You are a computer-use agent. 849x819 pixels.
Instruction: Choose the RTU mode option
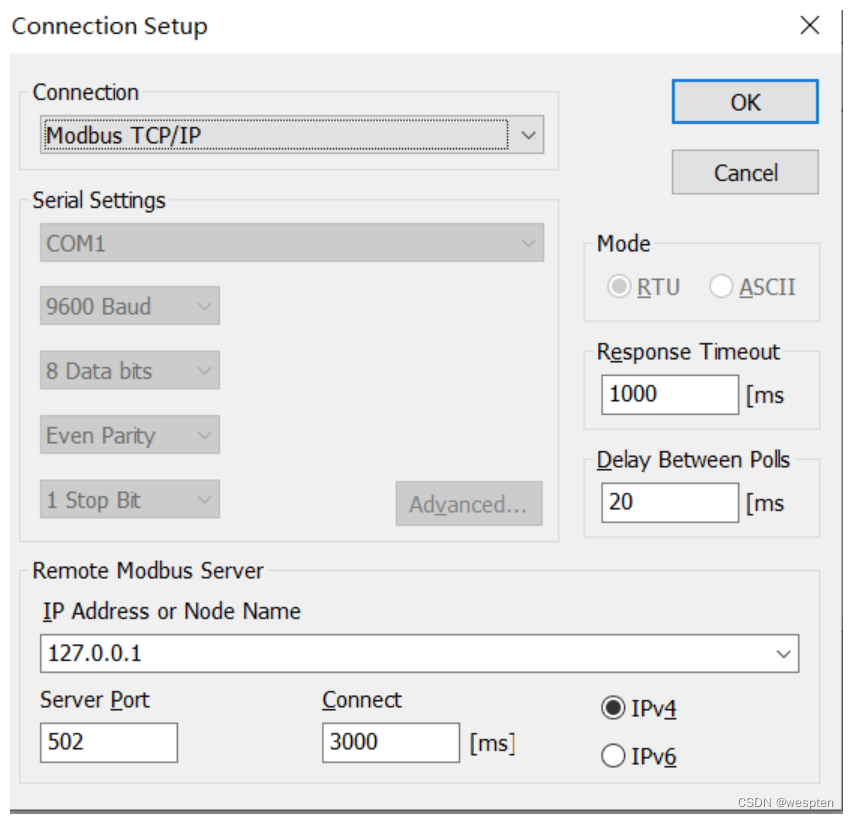click(620, 287)
